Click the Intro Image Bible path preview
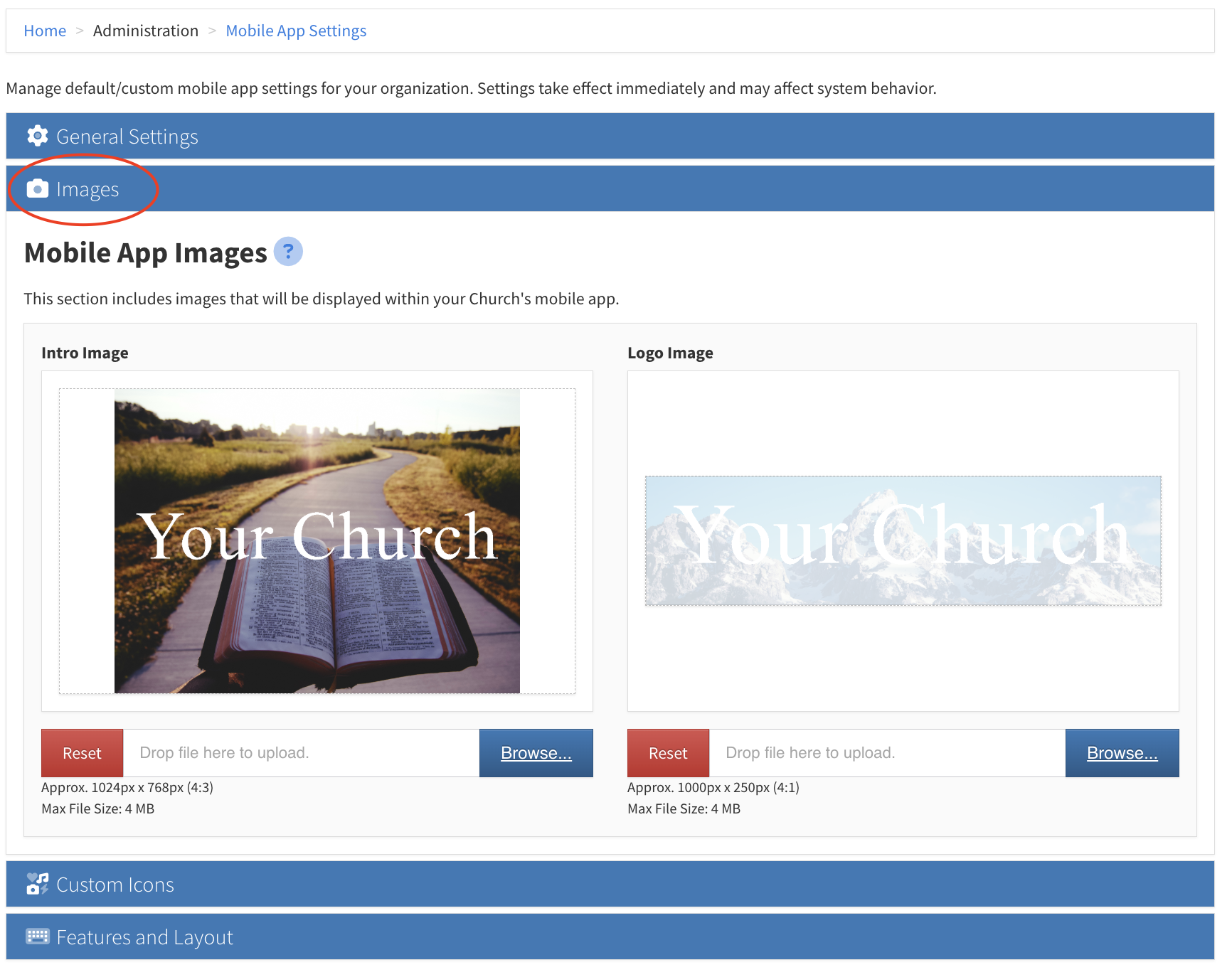This screenshot has height=977, width=1232. click(x=317, y=541)
